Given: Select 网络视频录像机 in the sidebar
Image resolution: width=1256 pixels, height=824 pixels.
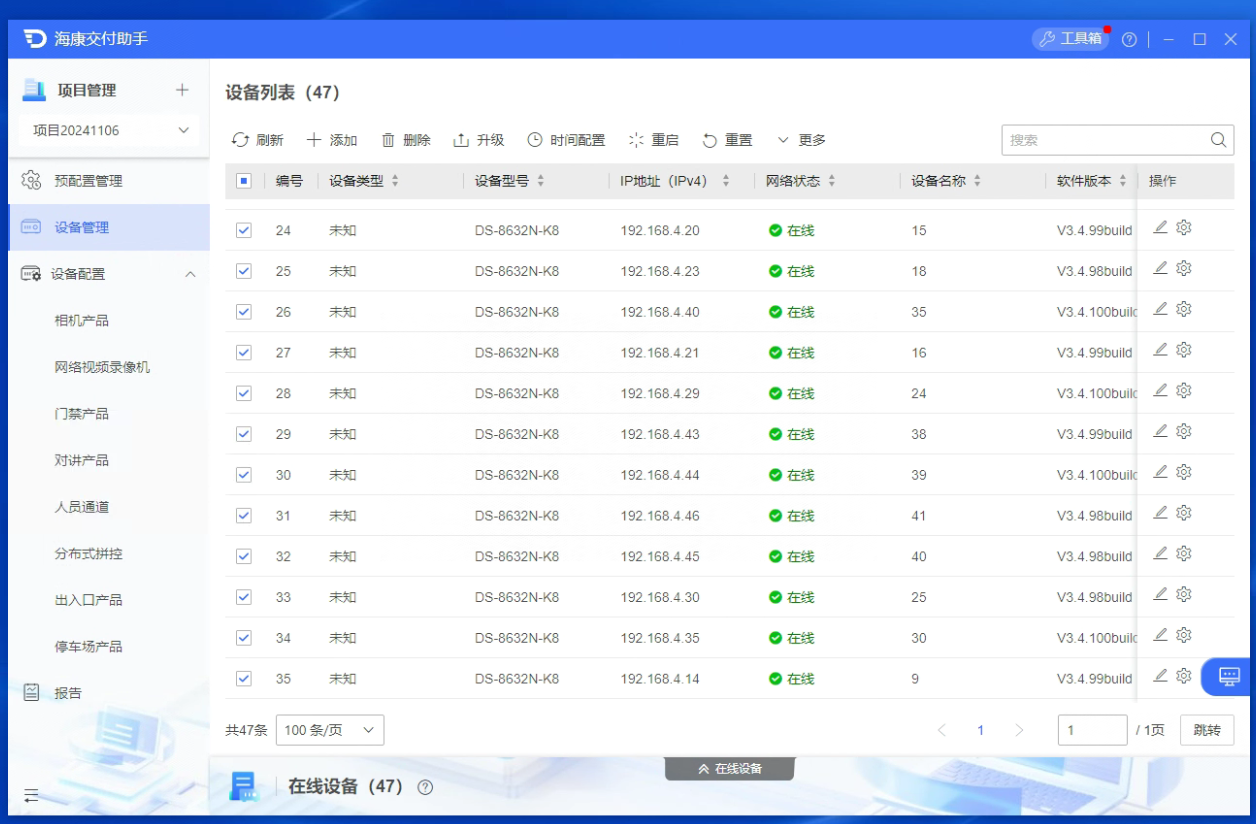Looking at the screenshot, I should click(102, 367).
